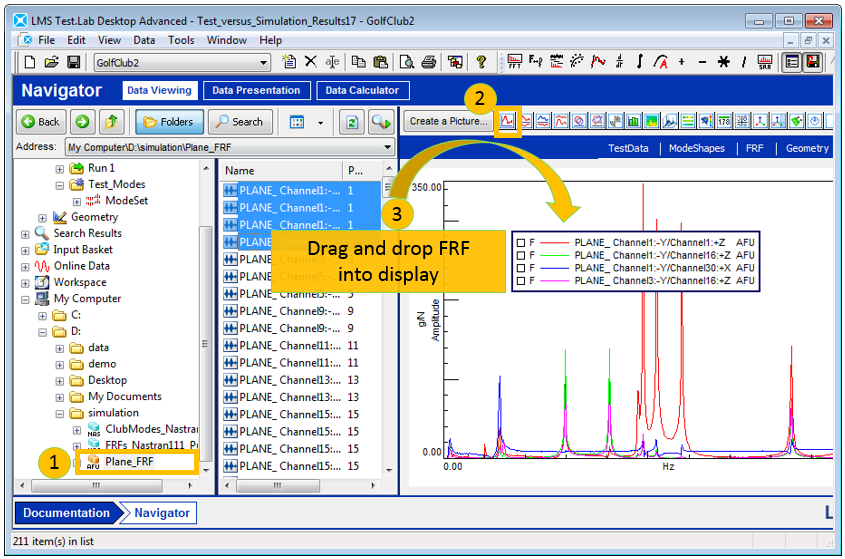Open the GolfClub2 project dropdown
The width and height of the screenshot is (845, 559).
click(x=264, y=63)
